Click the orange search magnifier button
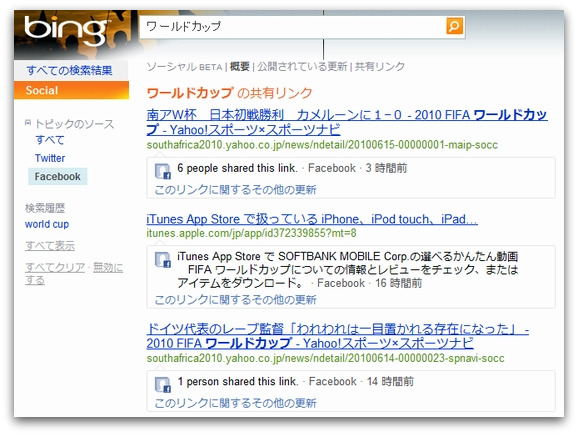This screenshot has width=578, height=435. [454, 26]
